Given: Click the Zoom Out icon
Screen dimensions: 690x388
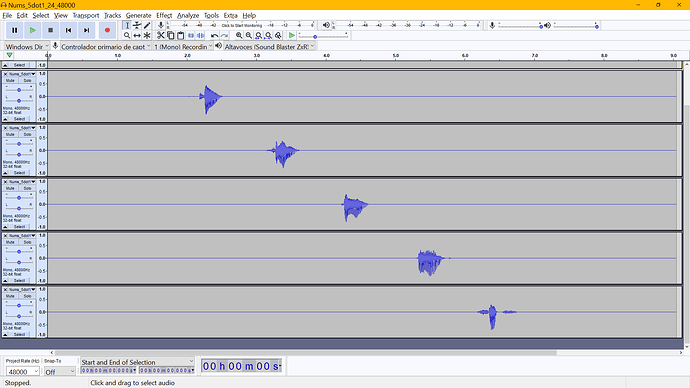Looking at the screenshot, I should tap(249, 36).
